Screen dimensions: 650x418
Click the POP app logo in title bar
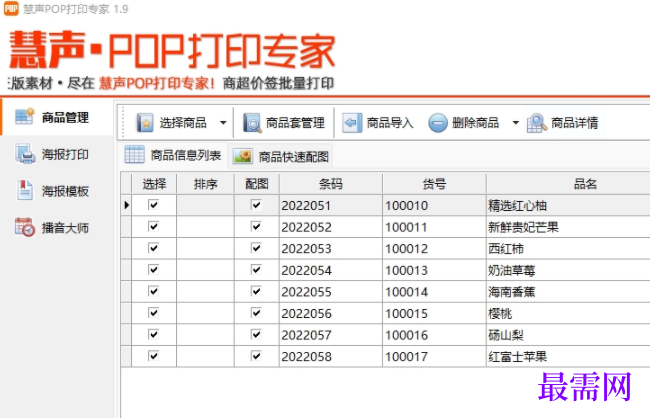click(11, 8)
